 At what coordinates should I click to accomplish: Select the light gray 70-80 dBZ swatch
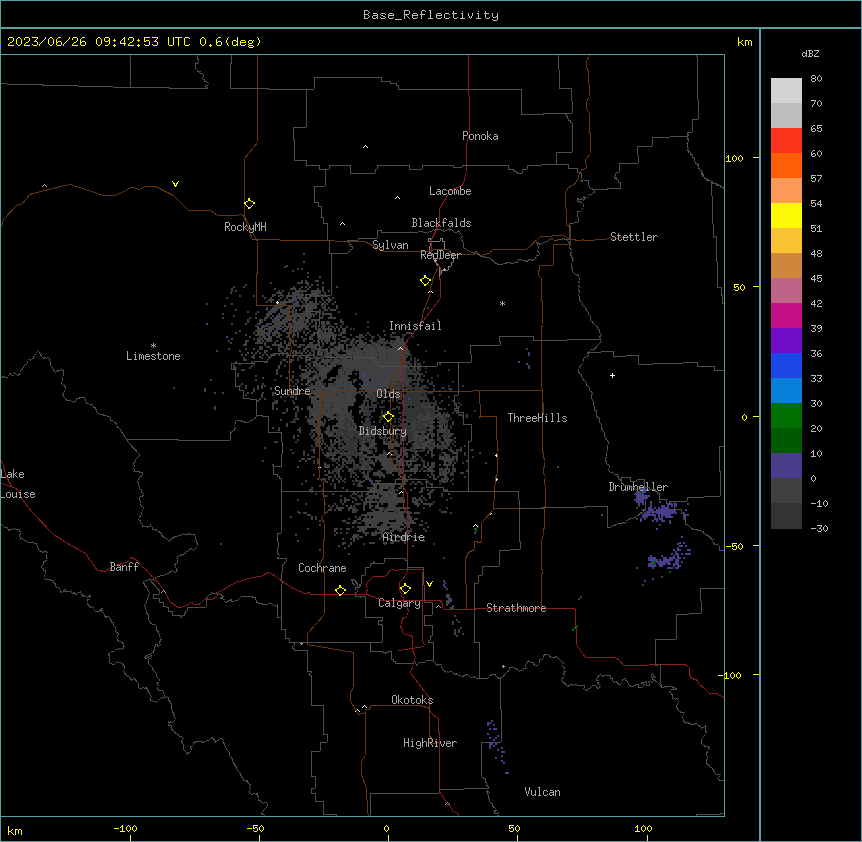click(786, 90)
